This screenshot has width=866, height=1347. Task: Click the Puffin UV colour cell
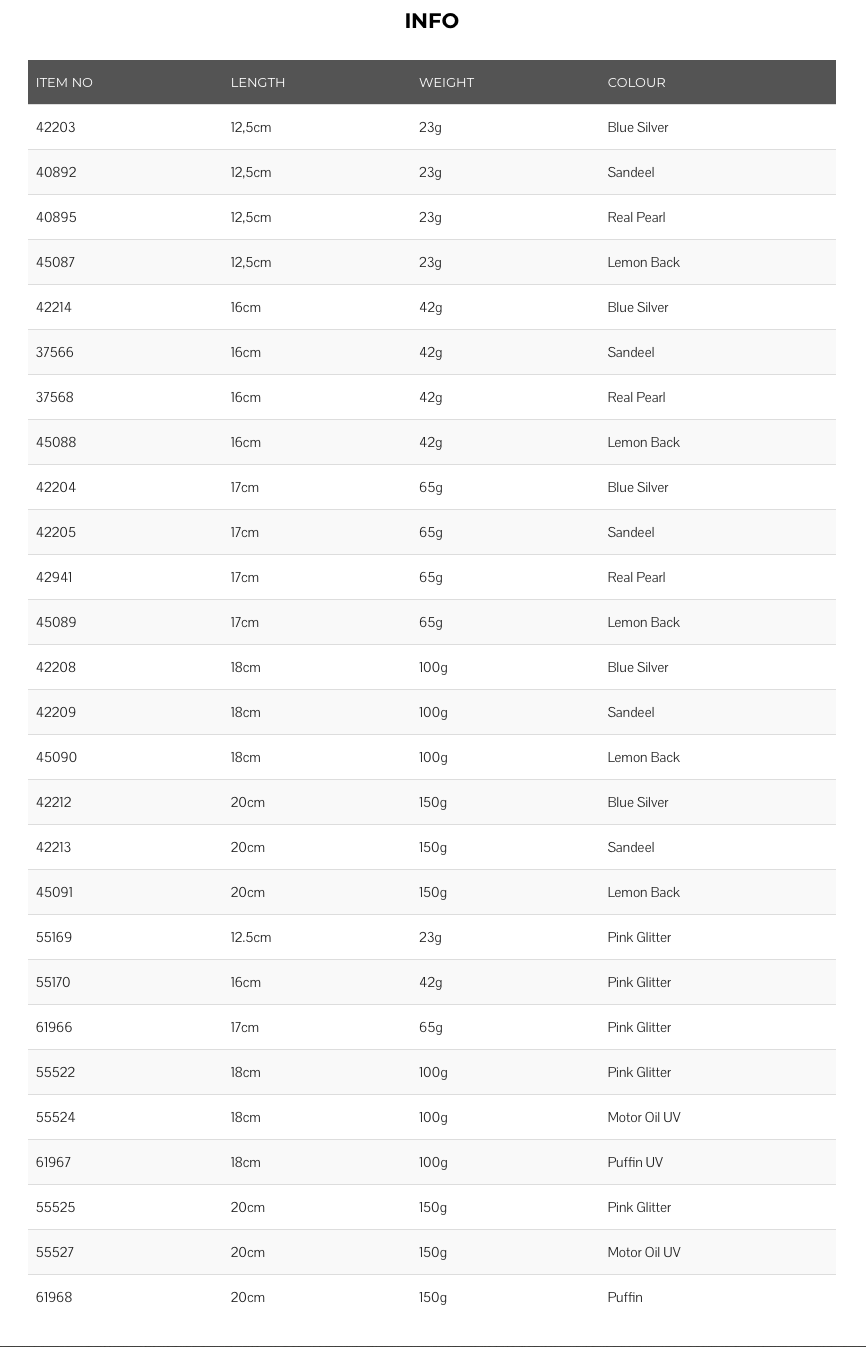tap(635, 1162)
